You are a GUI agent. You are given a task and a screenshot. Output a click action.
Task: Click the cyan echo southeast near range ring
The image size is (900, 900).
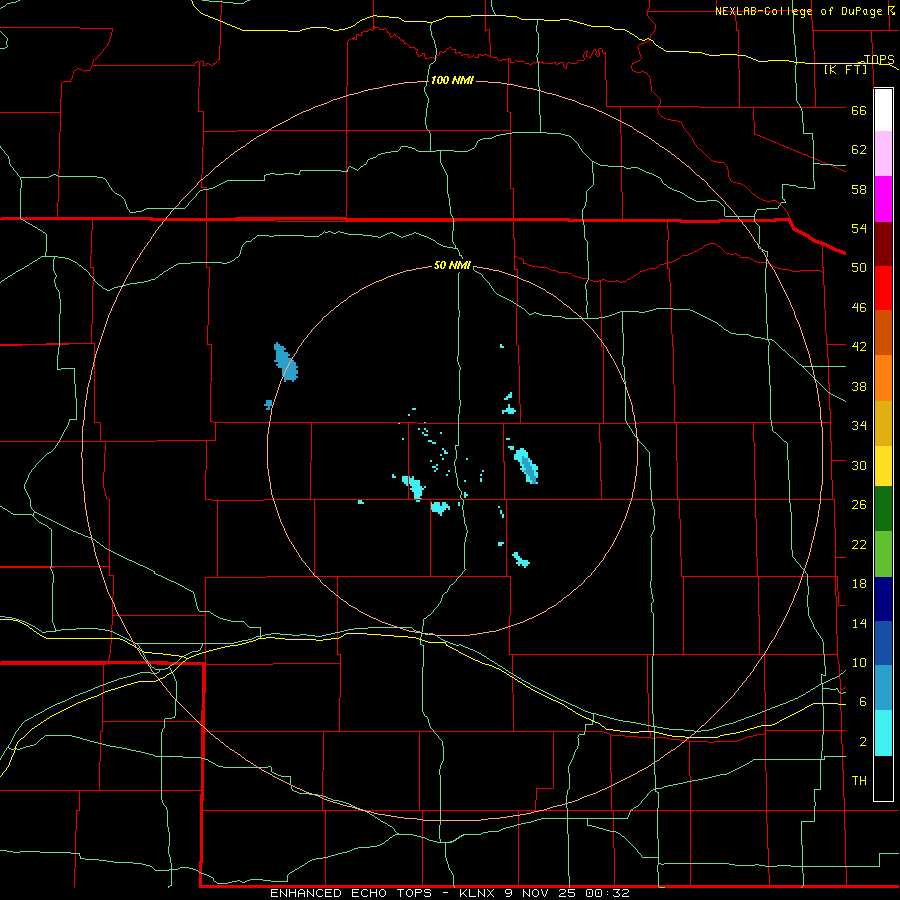(521, 560)
